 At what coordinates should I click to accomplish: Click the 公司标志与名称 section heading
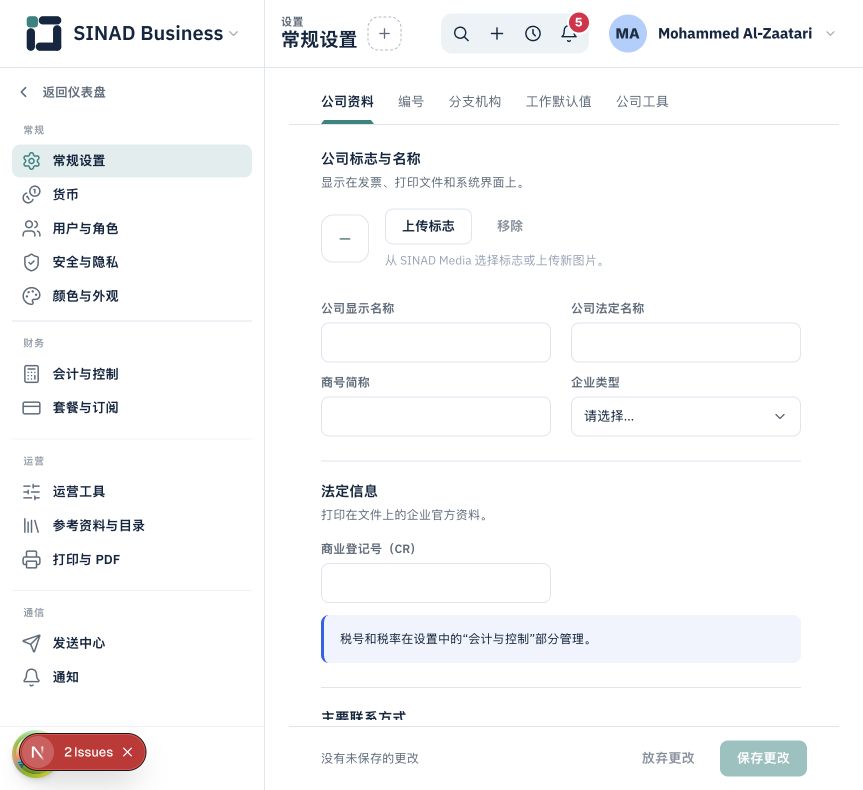(x=371, y=159)
